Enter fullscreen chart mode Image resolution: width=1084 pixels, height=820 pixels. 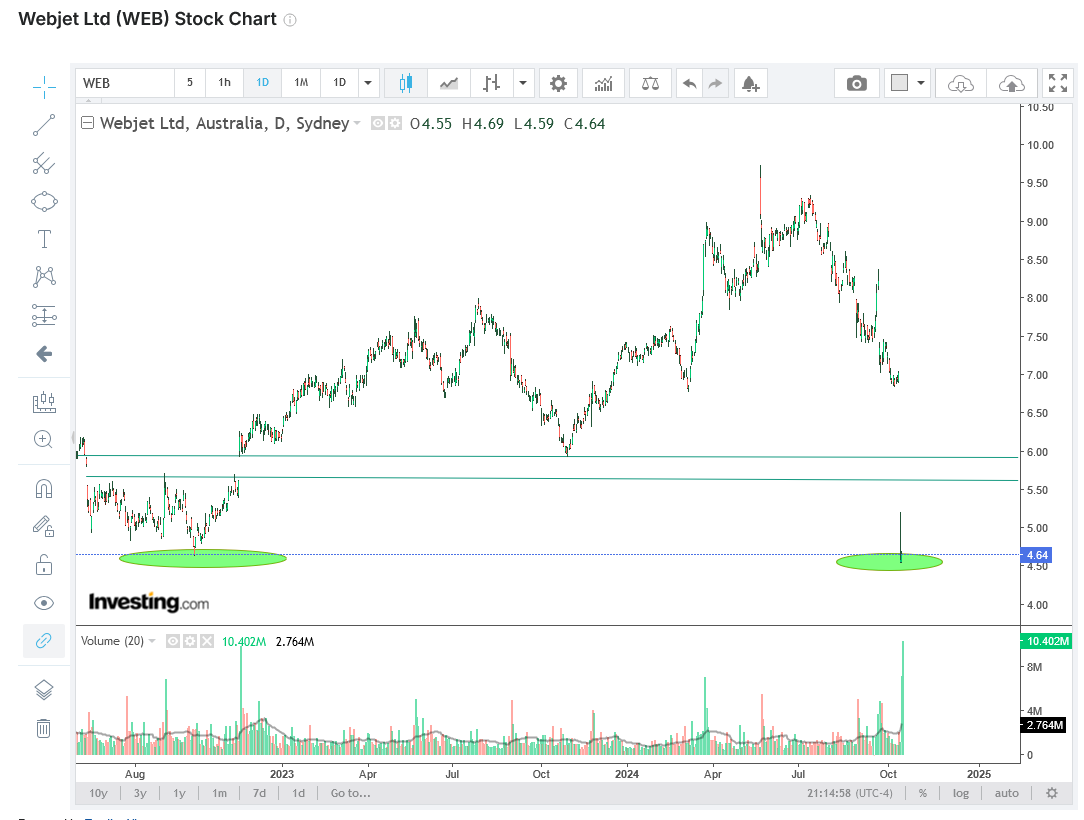tap(1058, 84)
